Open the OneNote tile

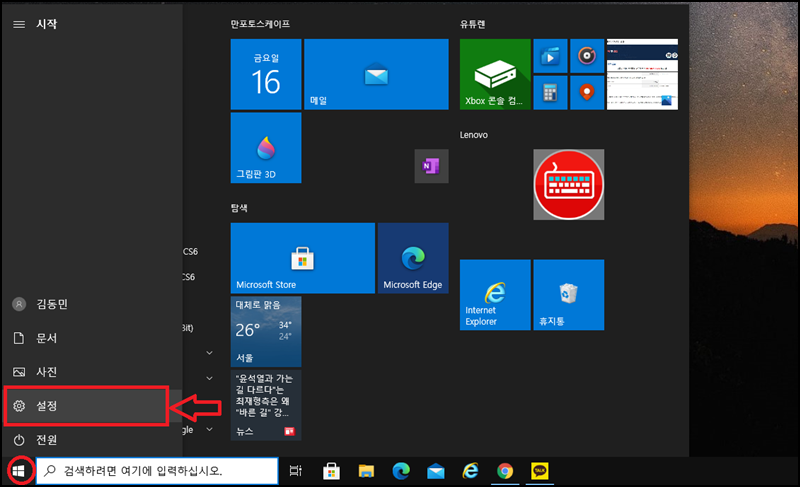[431, 166]
